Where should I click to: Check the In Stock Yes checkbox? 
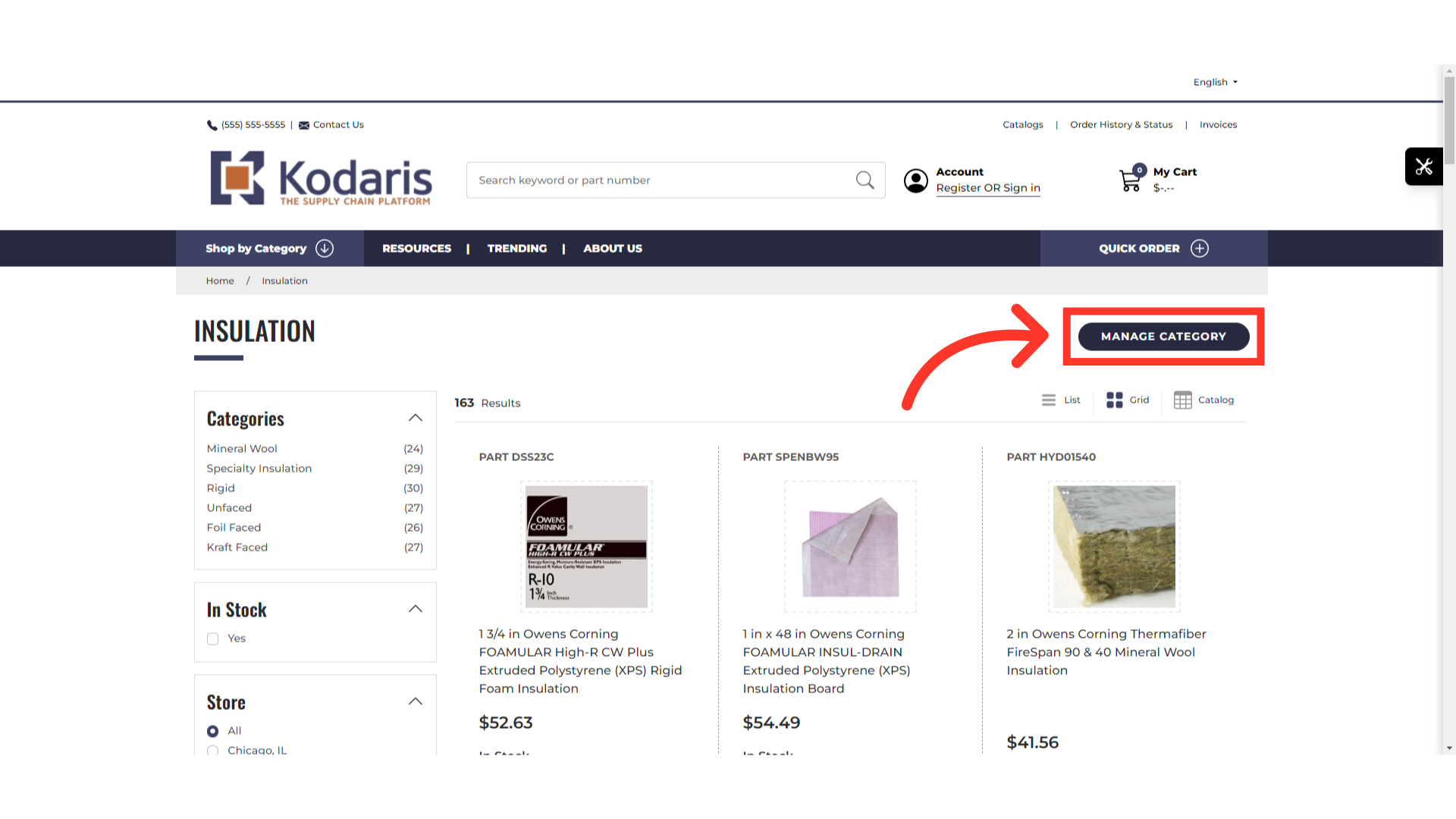[x=213, y=639]
